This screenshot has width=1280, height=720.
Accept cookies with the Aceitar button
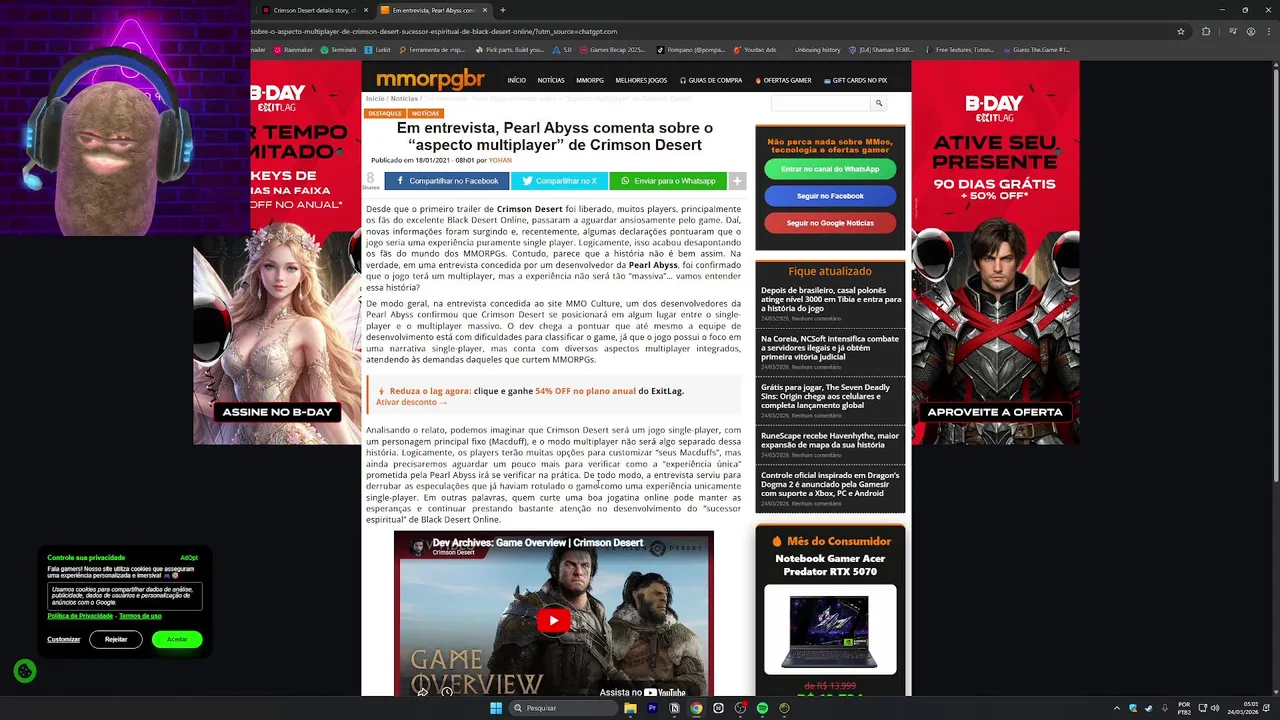point(177,639)
